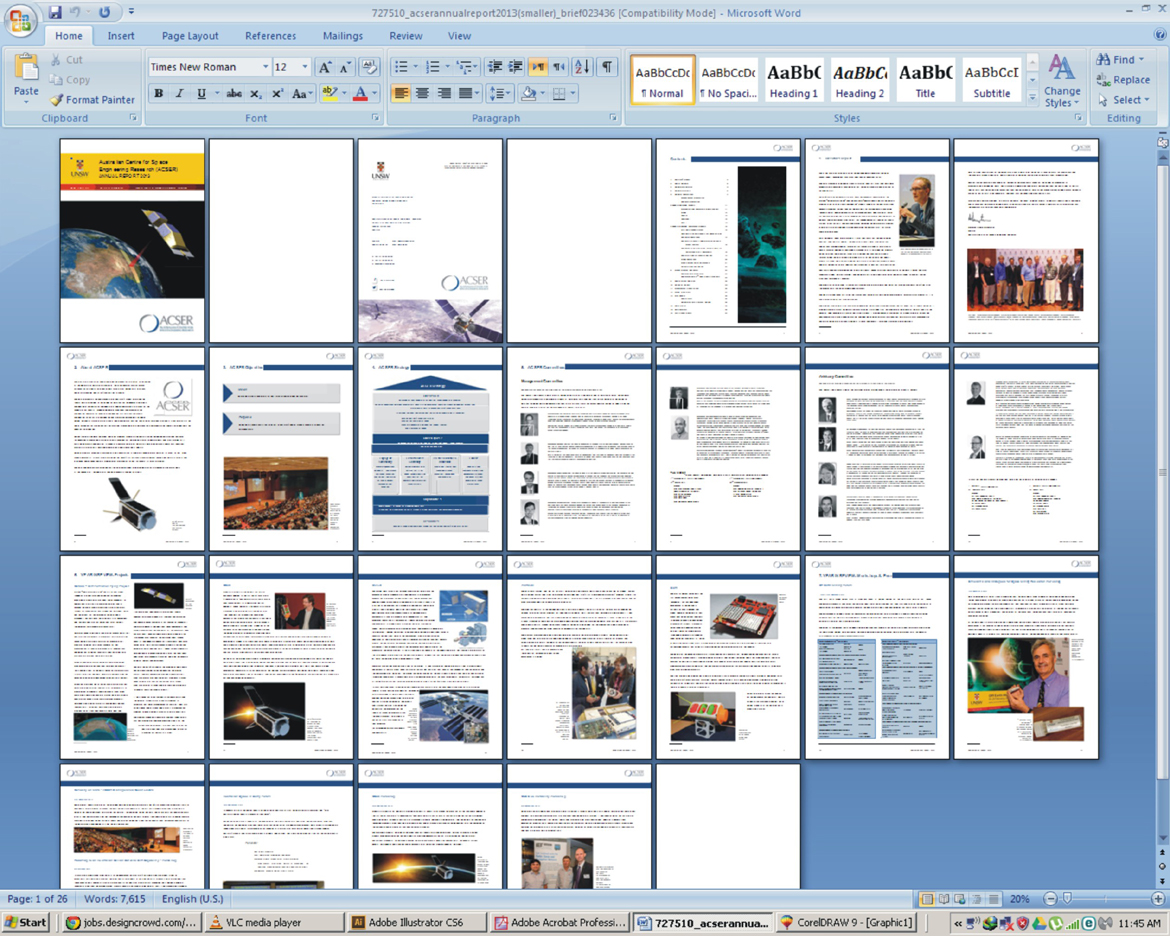1170x936 pixels.
Task: Click the Increase Indent icon
Action: [x=516, y=68]
